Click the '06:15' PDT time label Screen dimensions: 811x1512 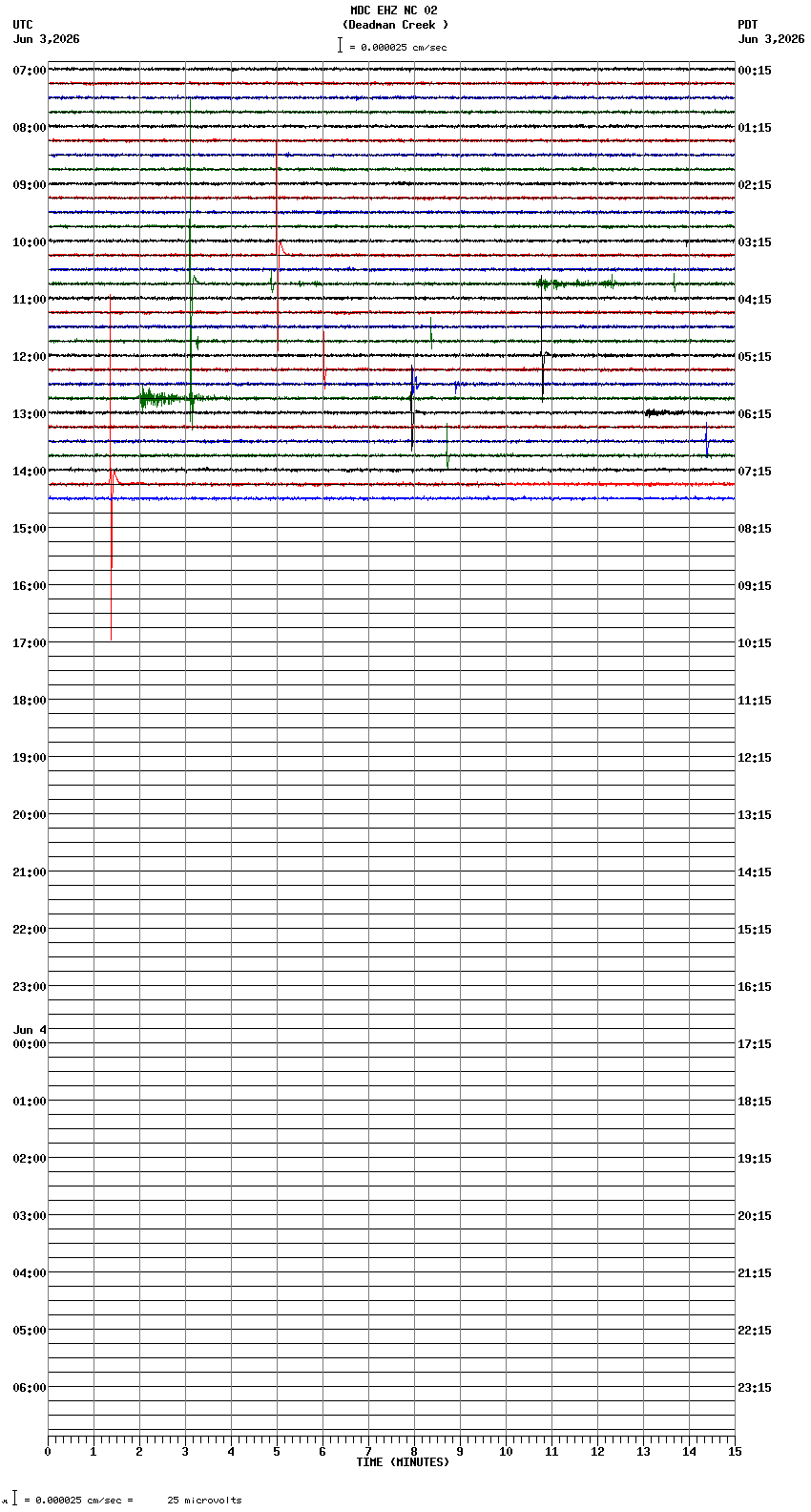point(755,414)
